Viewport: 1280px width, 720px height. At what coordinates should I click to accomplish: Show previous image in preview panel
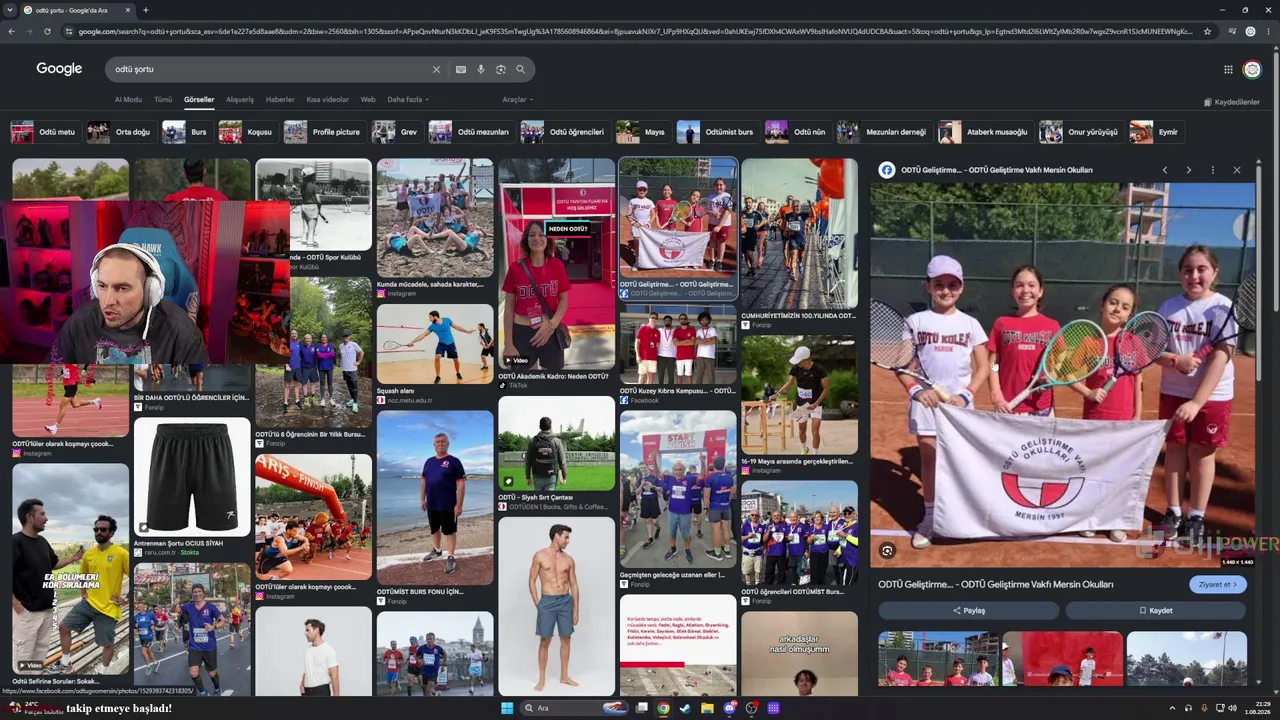[x=1165, y=170]
